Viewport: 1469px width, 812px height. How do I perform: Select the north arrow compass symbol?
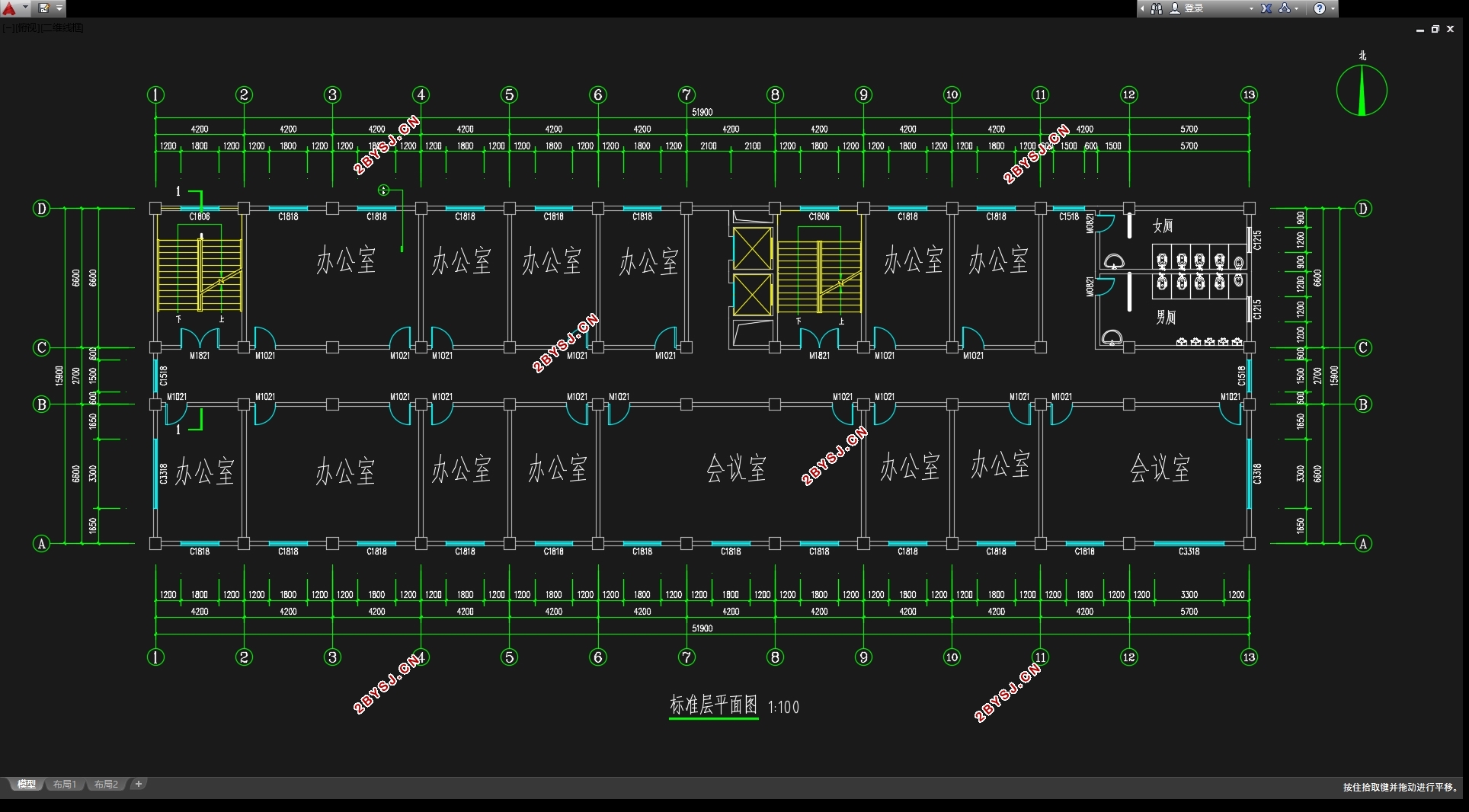(1362, 90)
